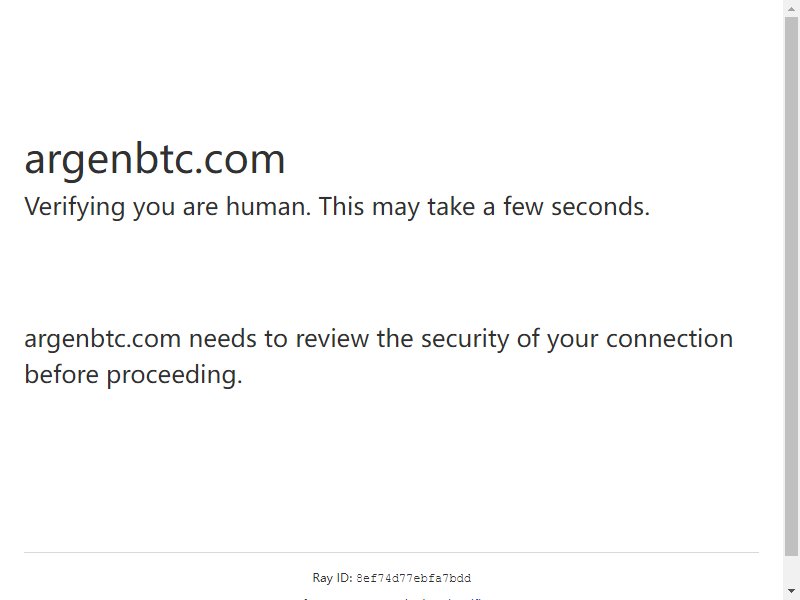Viewport: 800px width, 600px height.
Task: Click the large argenbtc.com heading
Action: coord(155,159)
